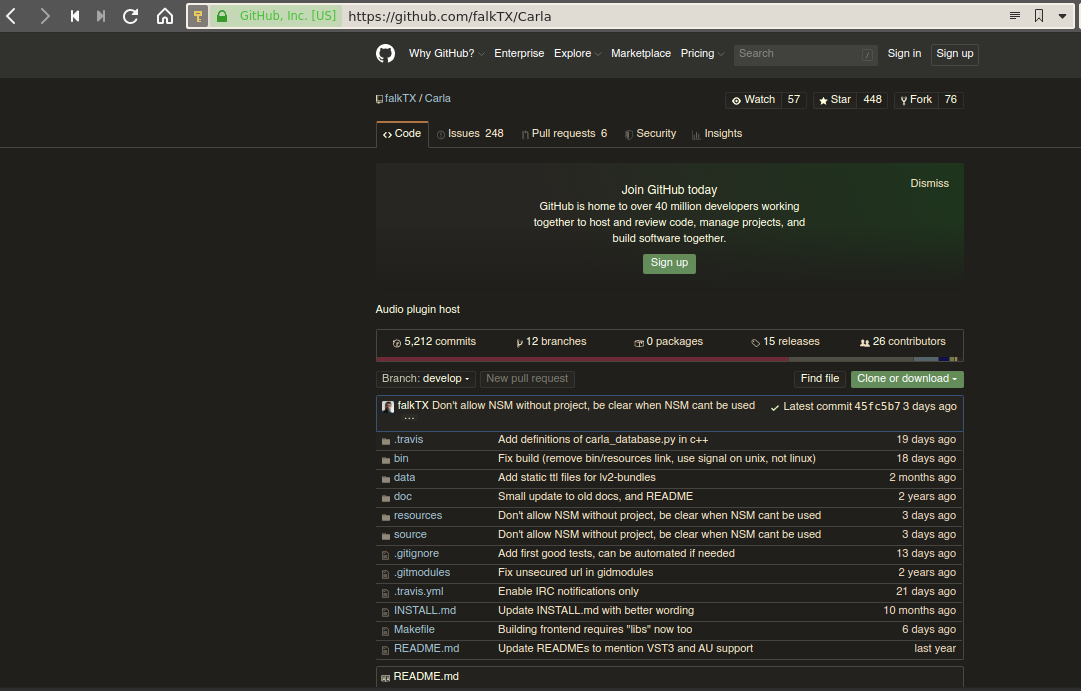Screen dimensions: 1081x691
Task: Switch to the Insights tab
Action: (716, 134)
